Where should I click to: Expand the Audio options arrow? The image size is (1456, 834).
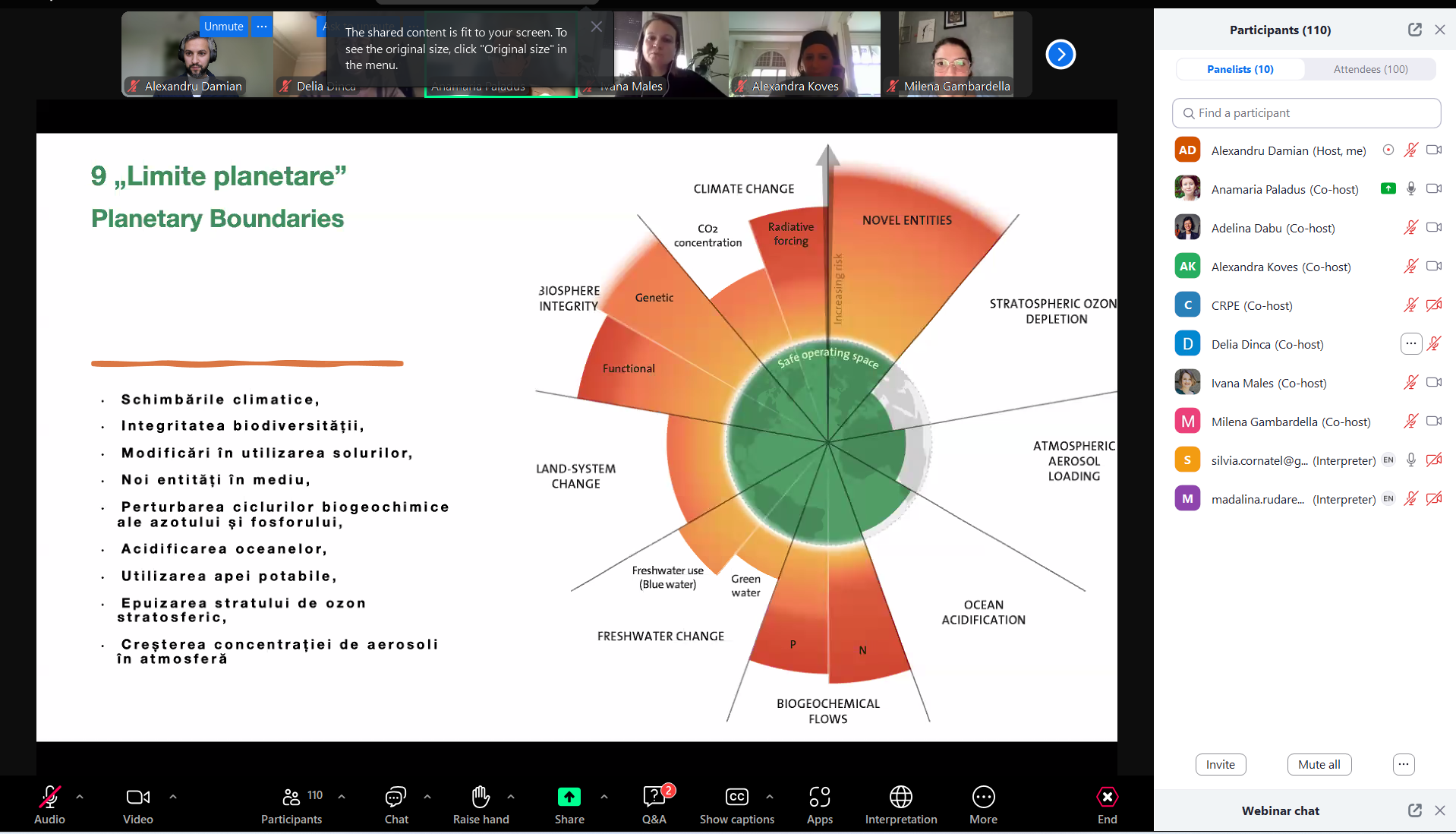(80, 797)
